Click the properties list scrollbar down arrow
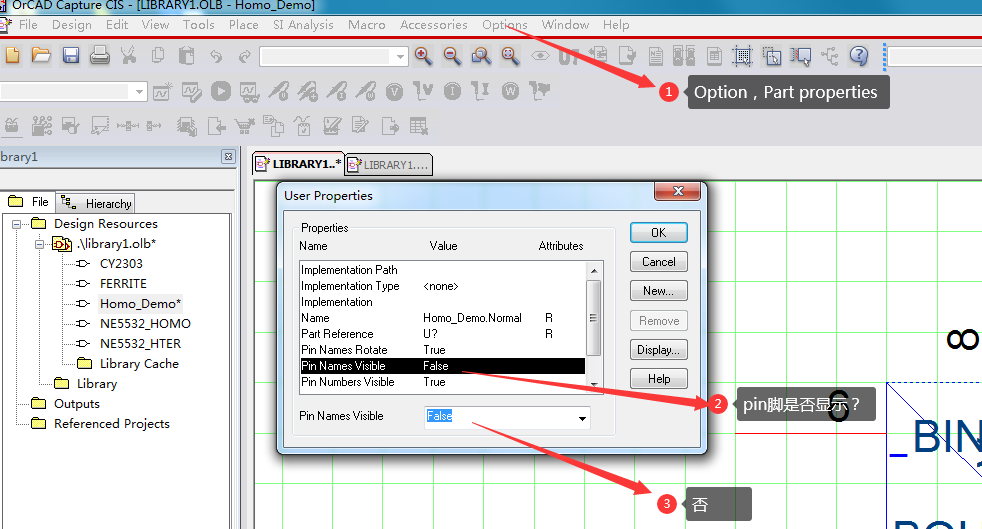 coord(594,384)
